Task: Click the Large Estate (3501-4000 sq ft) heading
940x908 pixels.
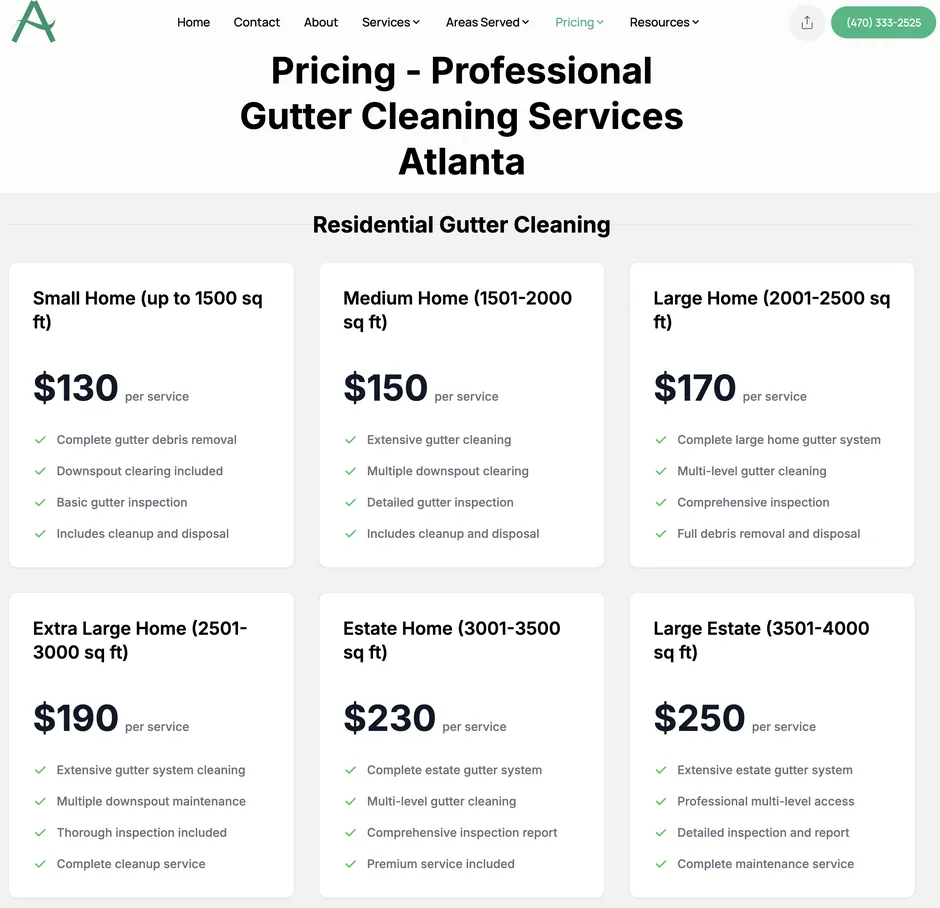Action: click(761, 640)
